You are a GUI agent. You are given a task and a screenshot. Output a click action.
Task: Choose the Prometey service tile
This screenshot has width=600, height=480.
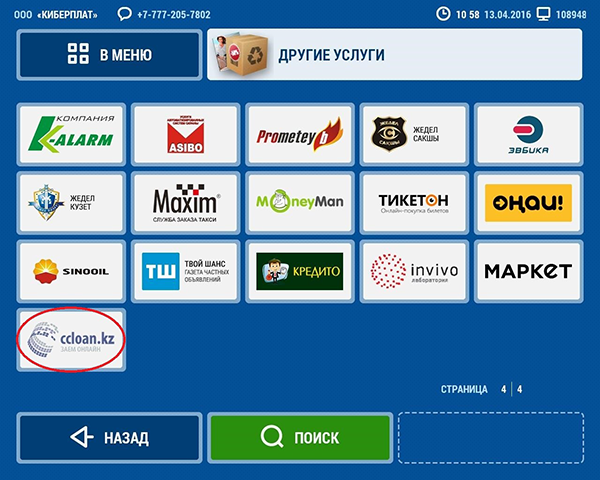[300, 134]
